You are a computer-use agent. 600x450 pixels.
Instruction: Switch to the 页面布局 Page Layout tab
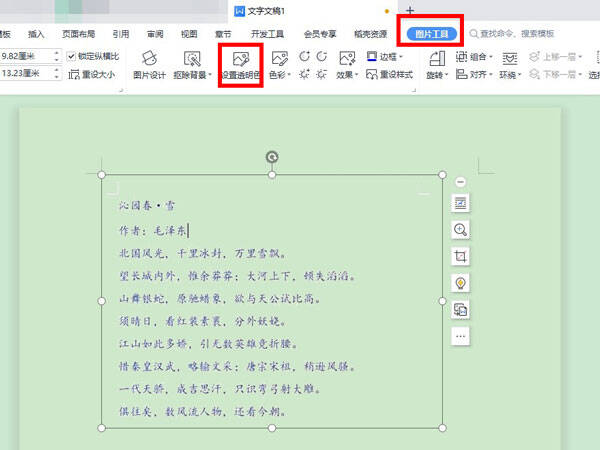click(x=78, y=34)
